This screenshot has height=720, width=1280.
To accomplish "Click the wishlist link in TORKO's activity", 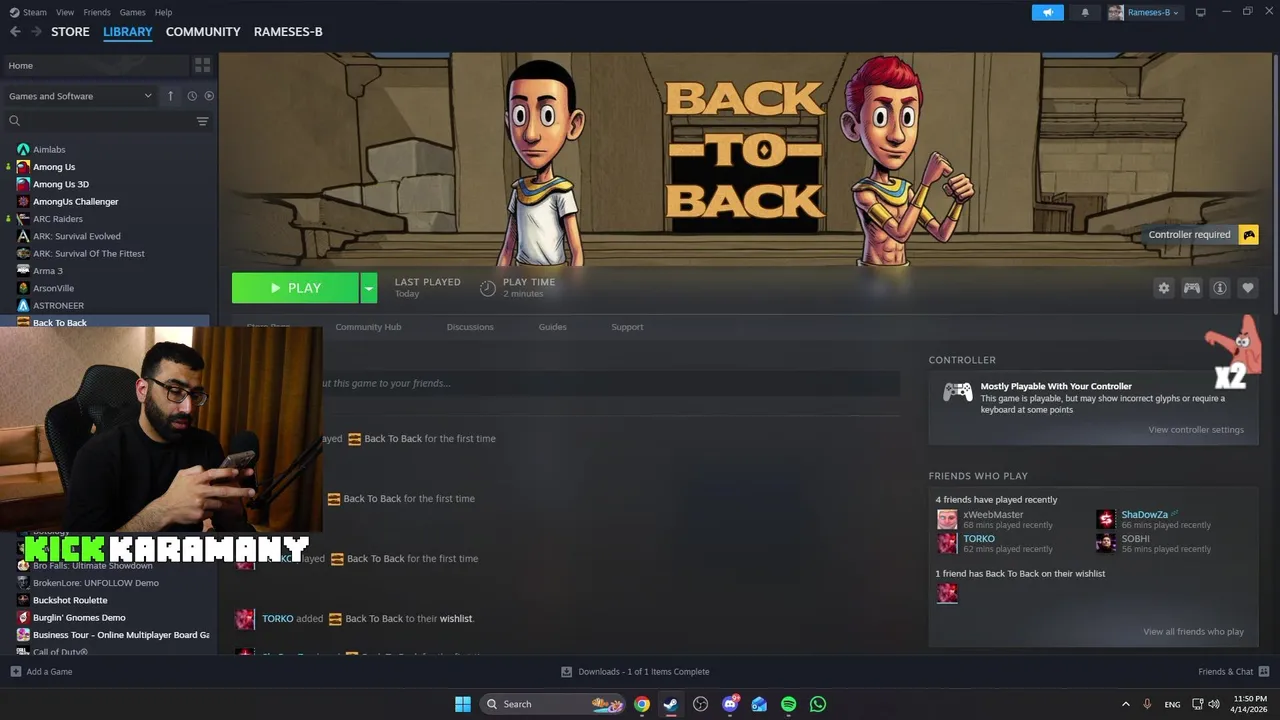I will pos(456,619).
